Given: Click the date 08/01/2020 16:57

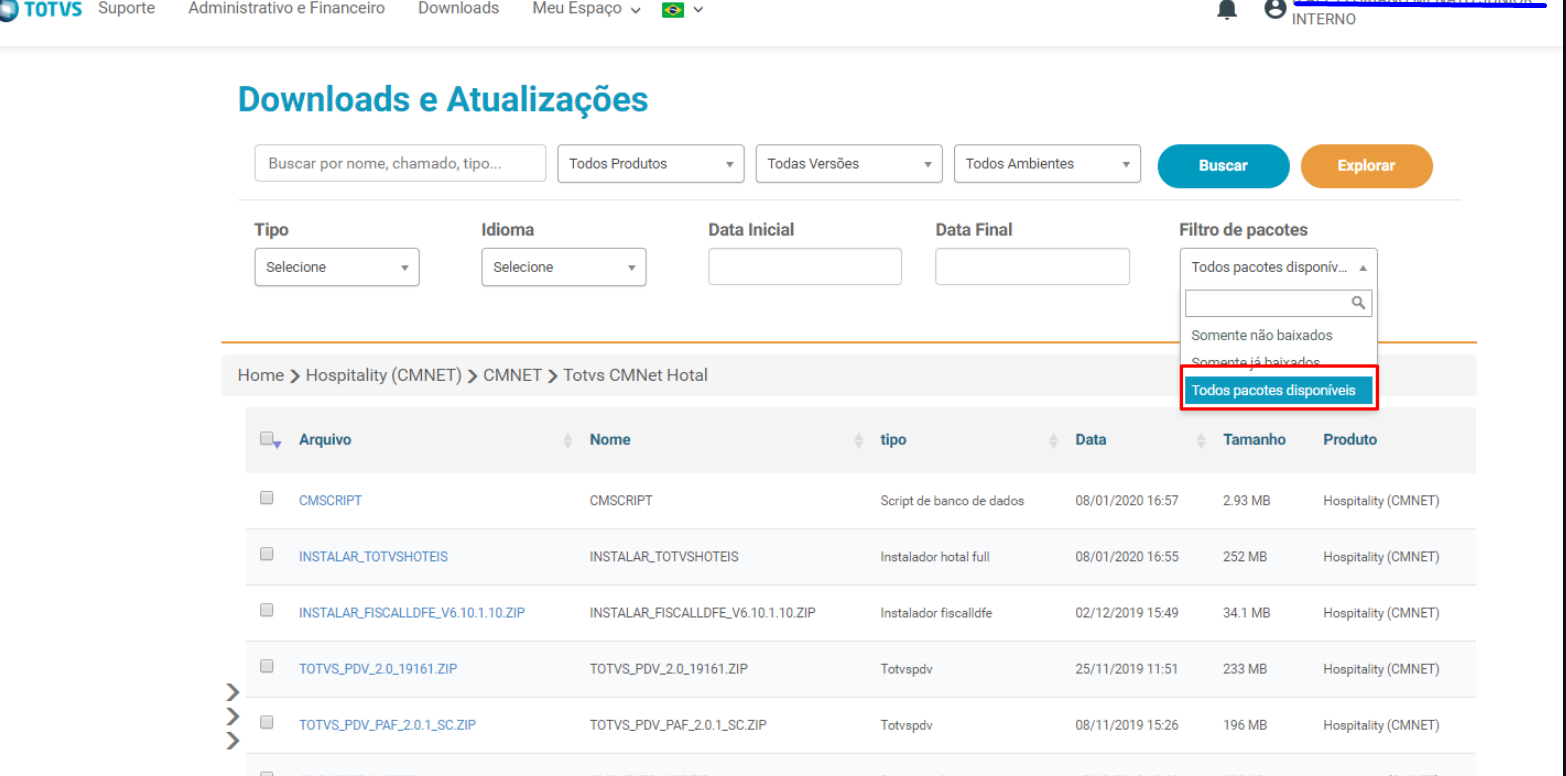Looking at the screenshot, I should pyautogui.click(x=1127, y=500).
